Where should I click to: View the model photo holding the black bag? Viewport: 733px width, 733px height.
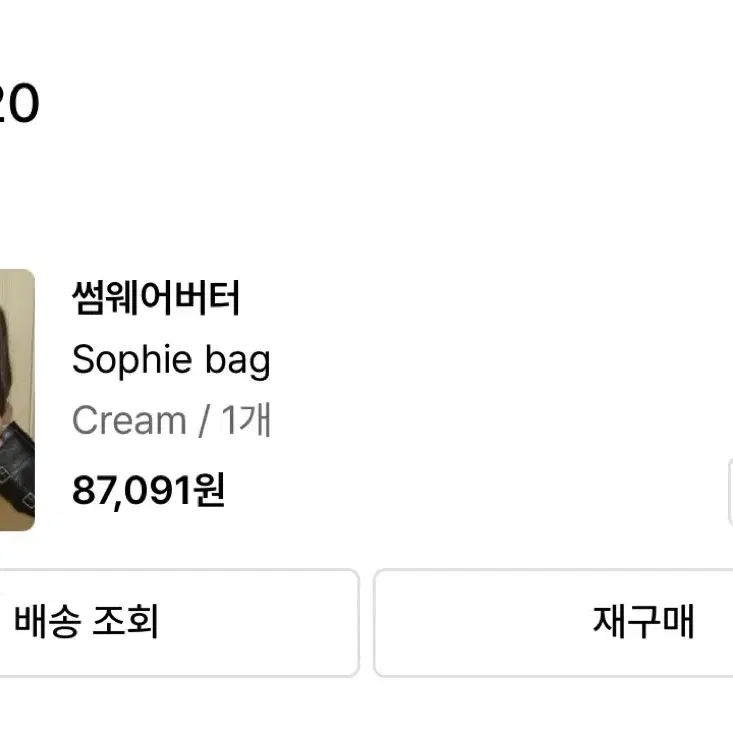(x=17, y=400)
